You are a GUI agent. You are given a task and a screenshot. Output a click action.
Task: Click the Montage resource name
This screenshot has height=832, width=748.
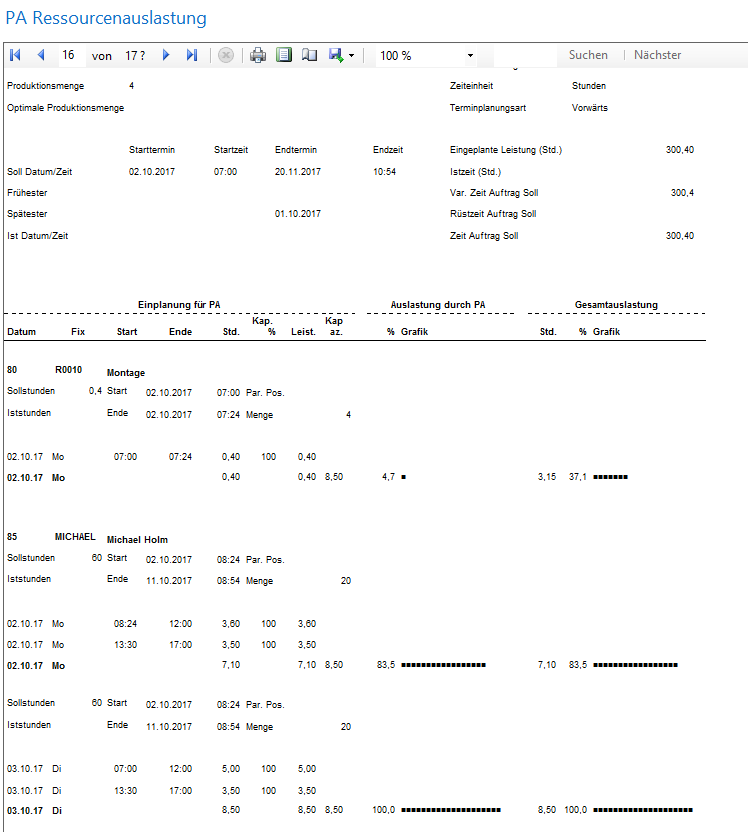(x=126, y=373)
